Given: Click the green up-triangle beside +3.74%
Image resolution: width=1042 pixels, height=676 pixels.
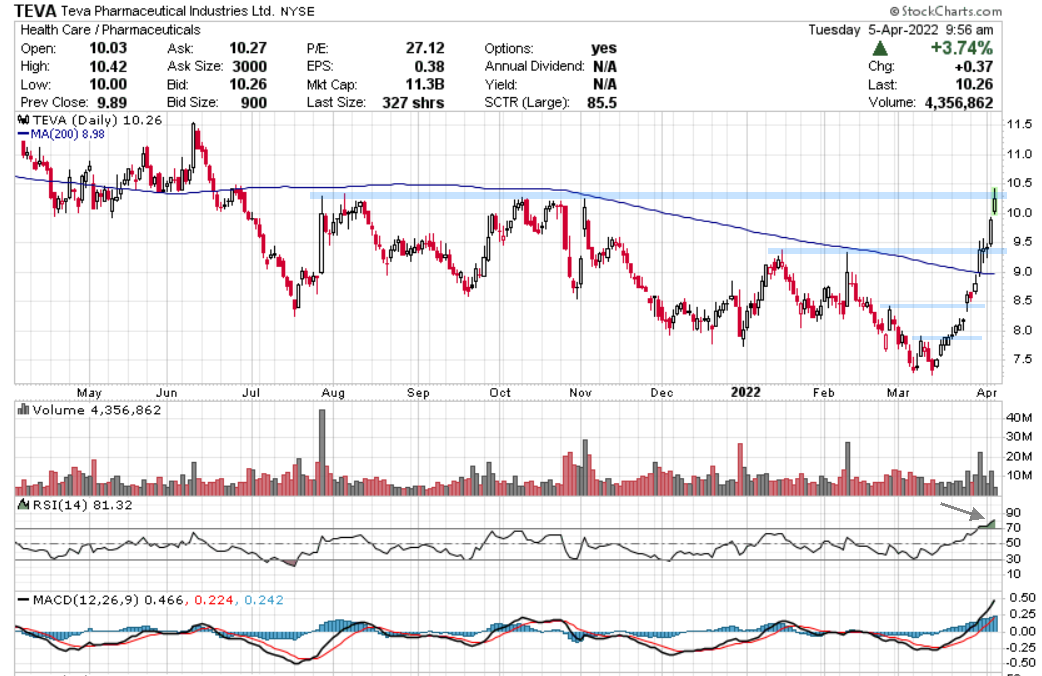Looking at the screenshot, I should (x=880, y=48).
